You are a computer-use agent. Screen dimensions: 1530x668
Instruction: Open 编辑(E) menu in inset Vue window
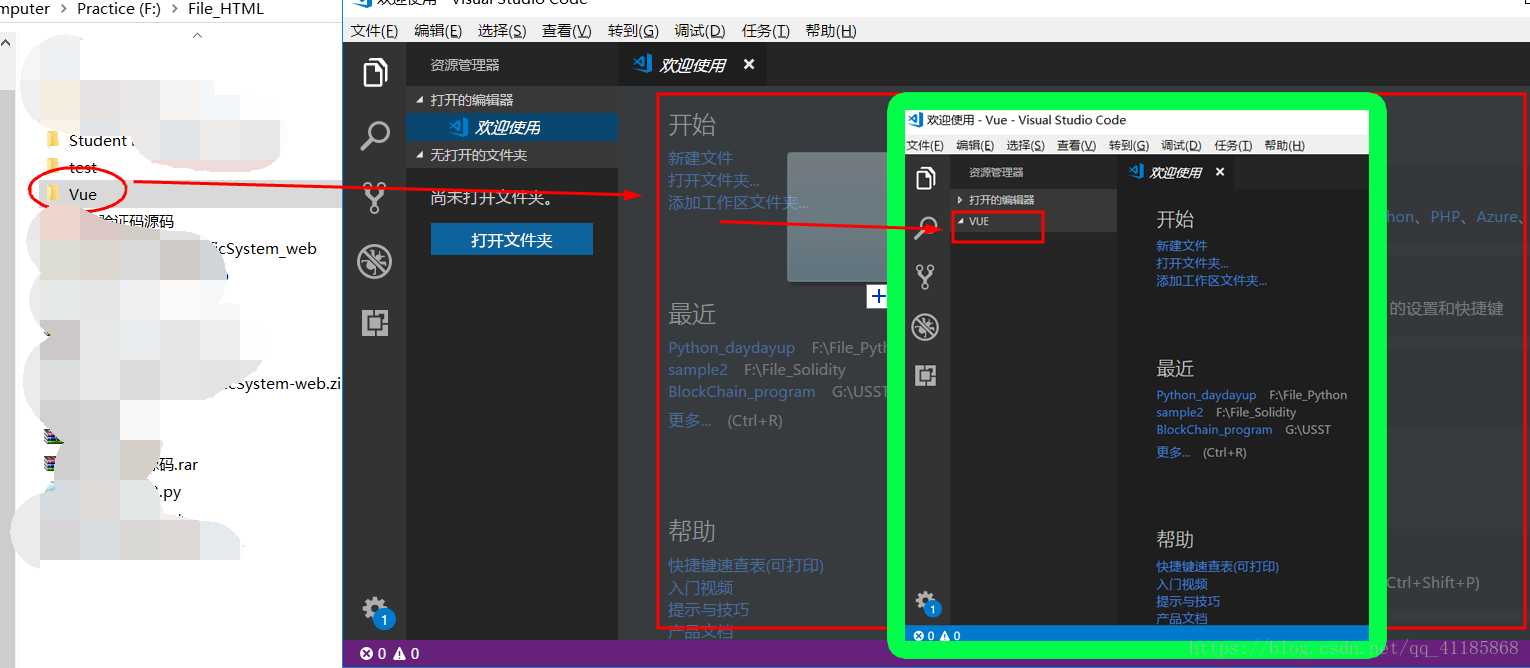coord(975,145)
